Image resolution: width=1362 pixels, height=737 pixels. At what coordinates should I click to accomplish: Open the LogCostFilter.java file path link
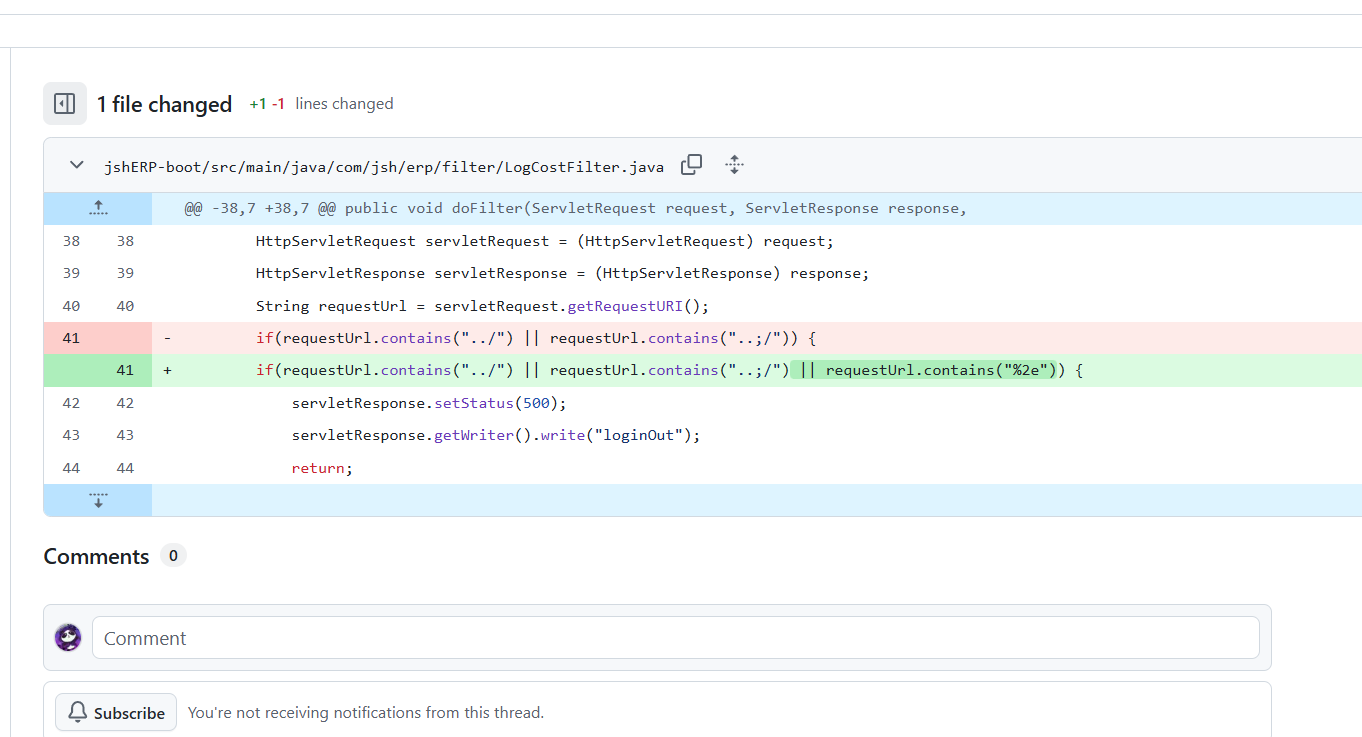click(x=383, y=166)
